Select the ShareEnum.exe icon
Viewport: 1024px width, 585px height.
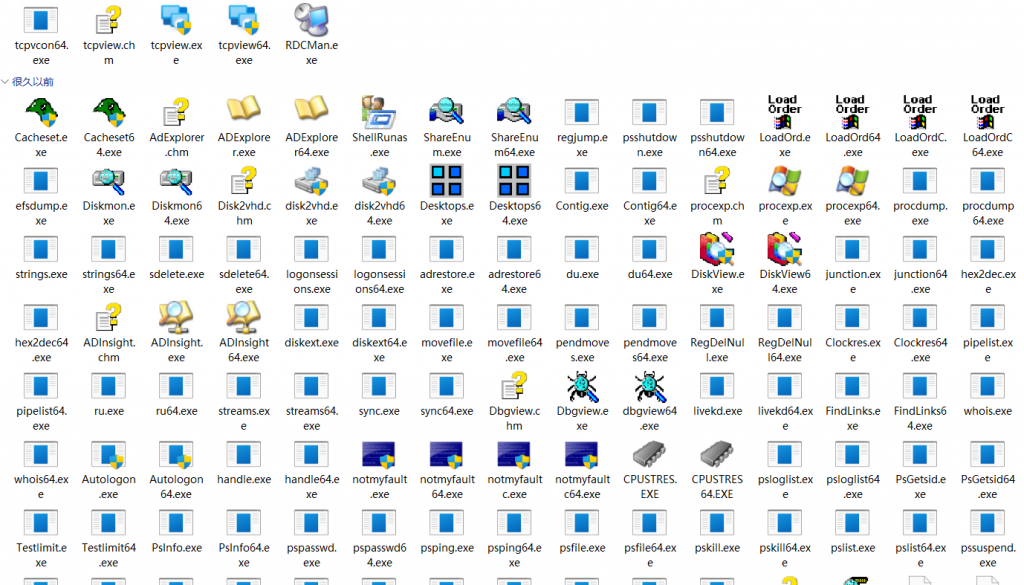(447, 112)
